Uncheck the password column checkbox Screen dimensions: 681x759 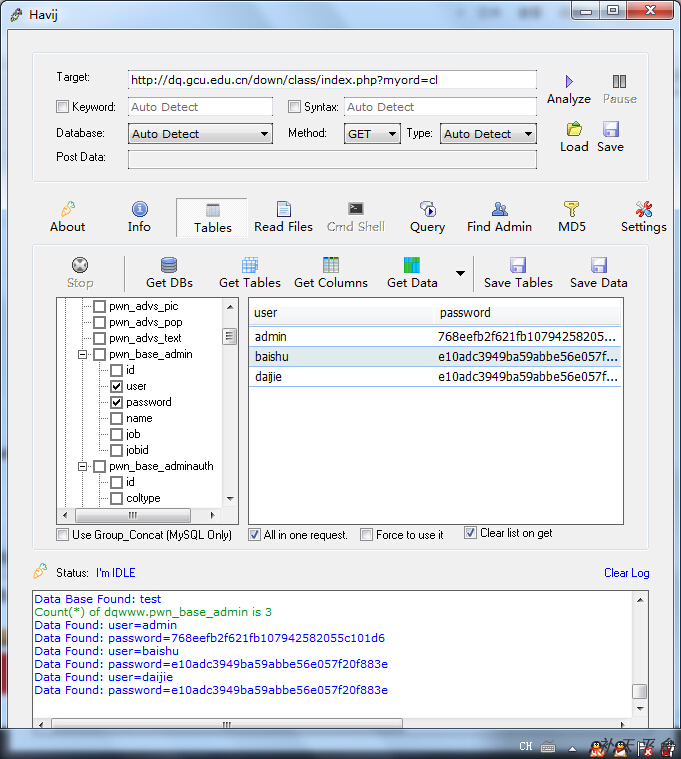tap(116, 402)
